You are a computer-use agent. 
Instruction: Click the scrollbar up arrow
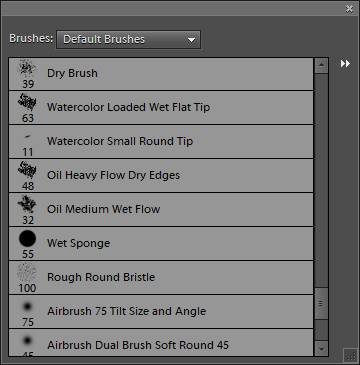tap(321, 66)
